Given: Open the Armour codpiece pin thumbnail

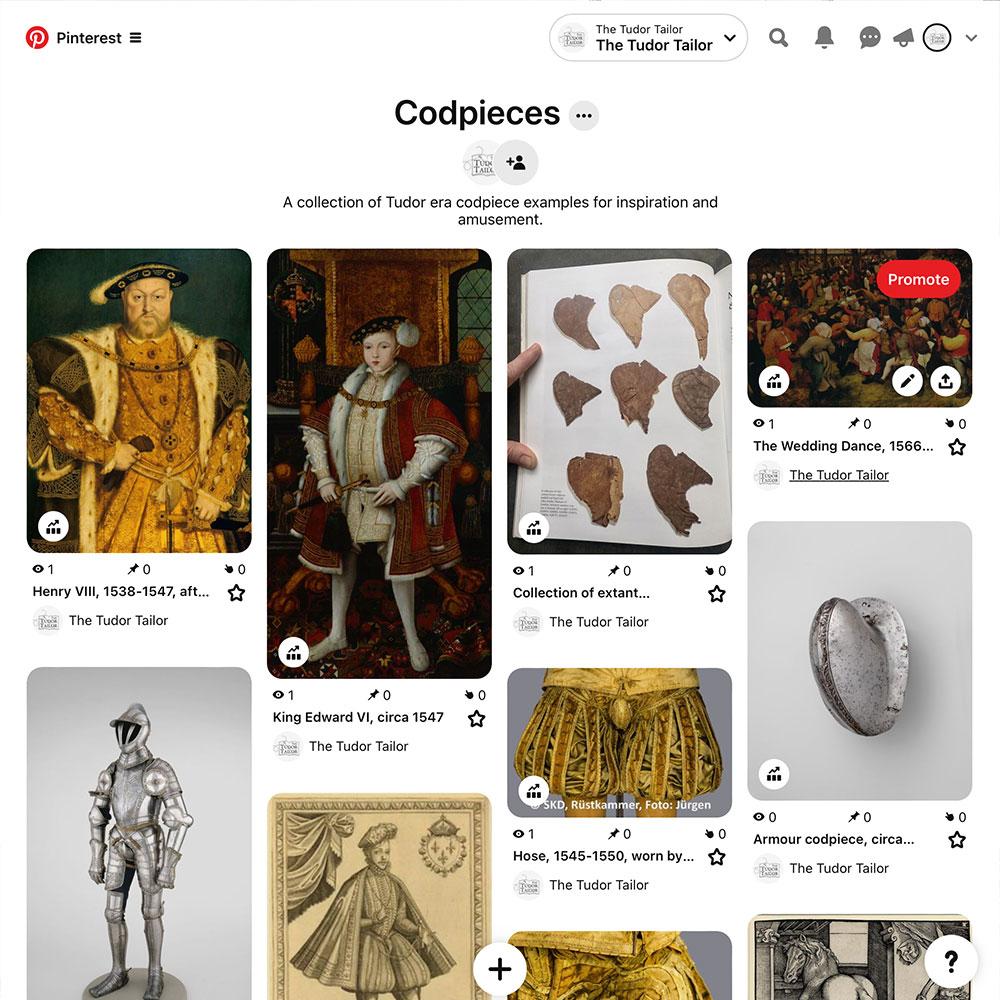Looking at the screenshot, I should [860, 661].
